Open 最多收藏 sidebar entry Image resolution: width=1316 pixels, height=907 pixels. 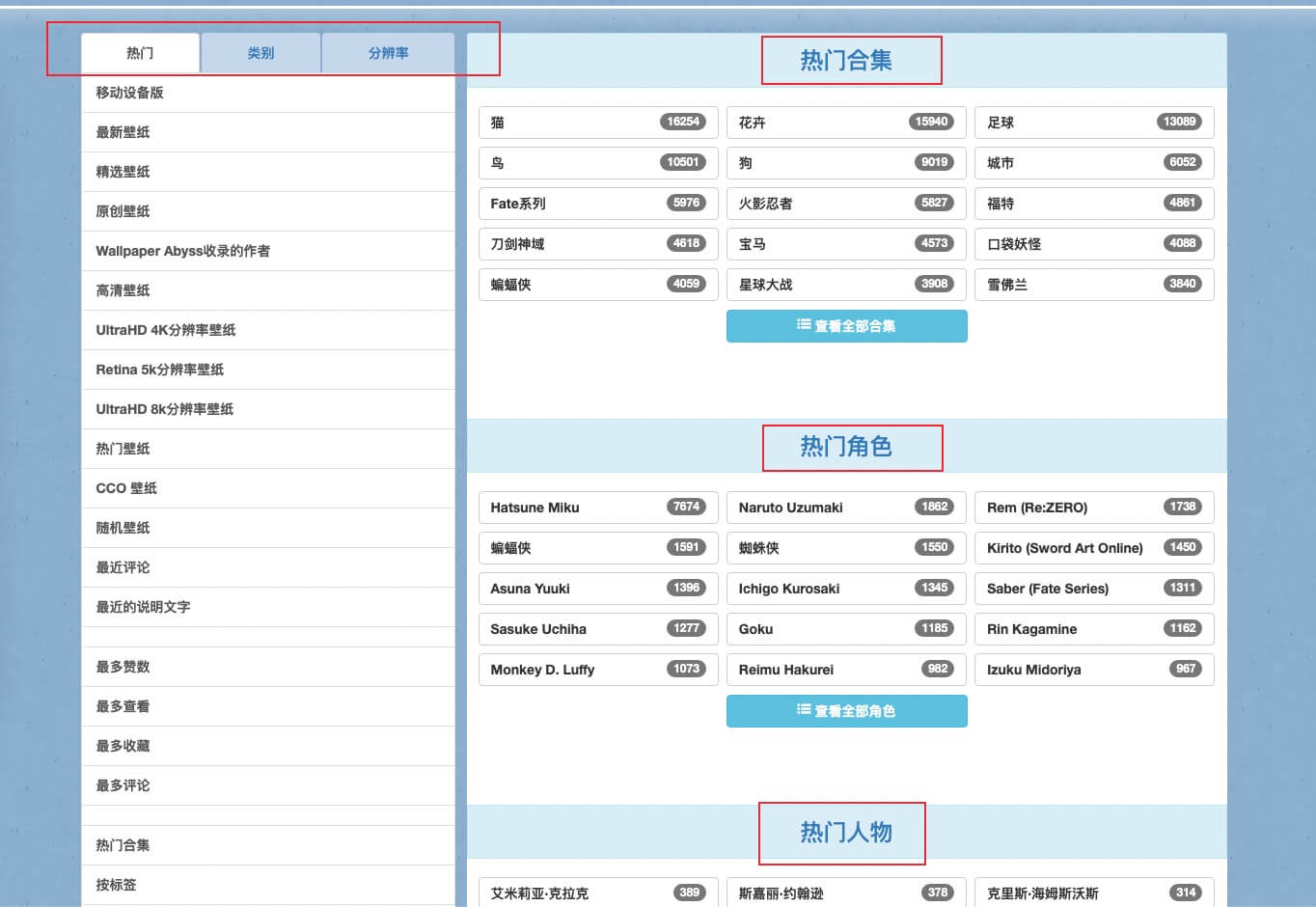click(268, 746)
